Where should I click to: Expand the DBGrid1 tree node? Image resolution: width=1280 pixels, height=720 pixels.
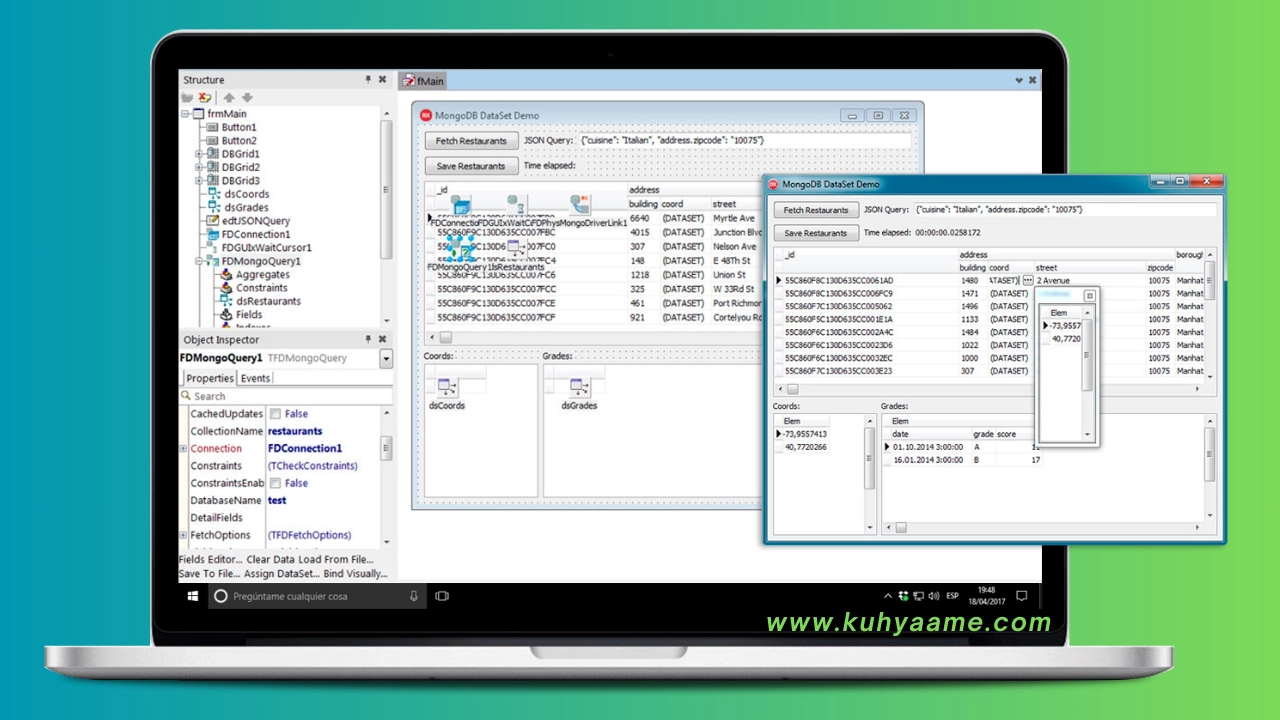pyautogui.click(x=199, y=154)
